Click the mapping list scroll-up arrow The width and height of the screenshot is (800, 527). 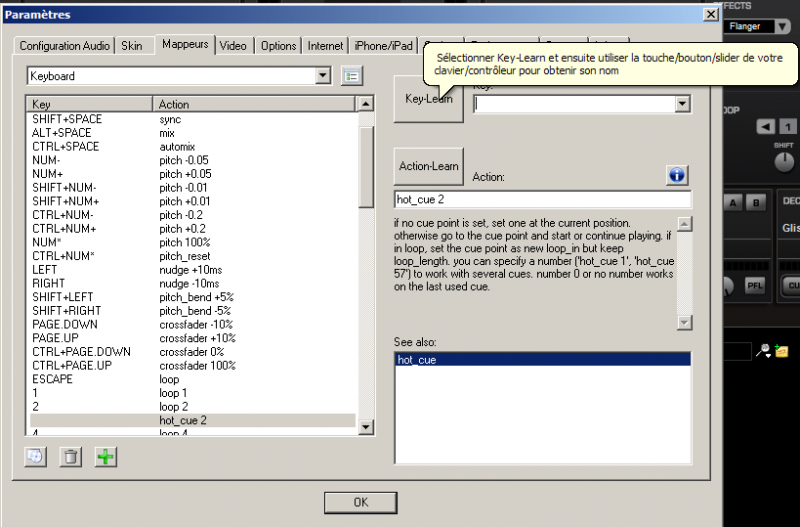[366, 104]
